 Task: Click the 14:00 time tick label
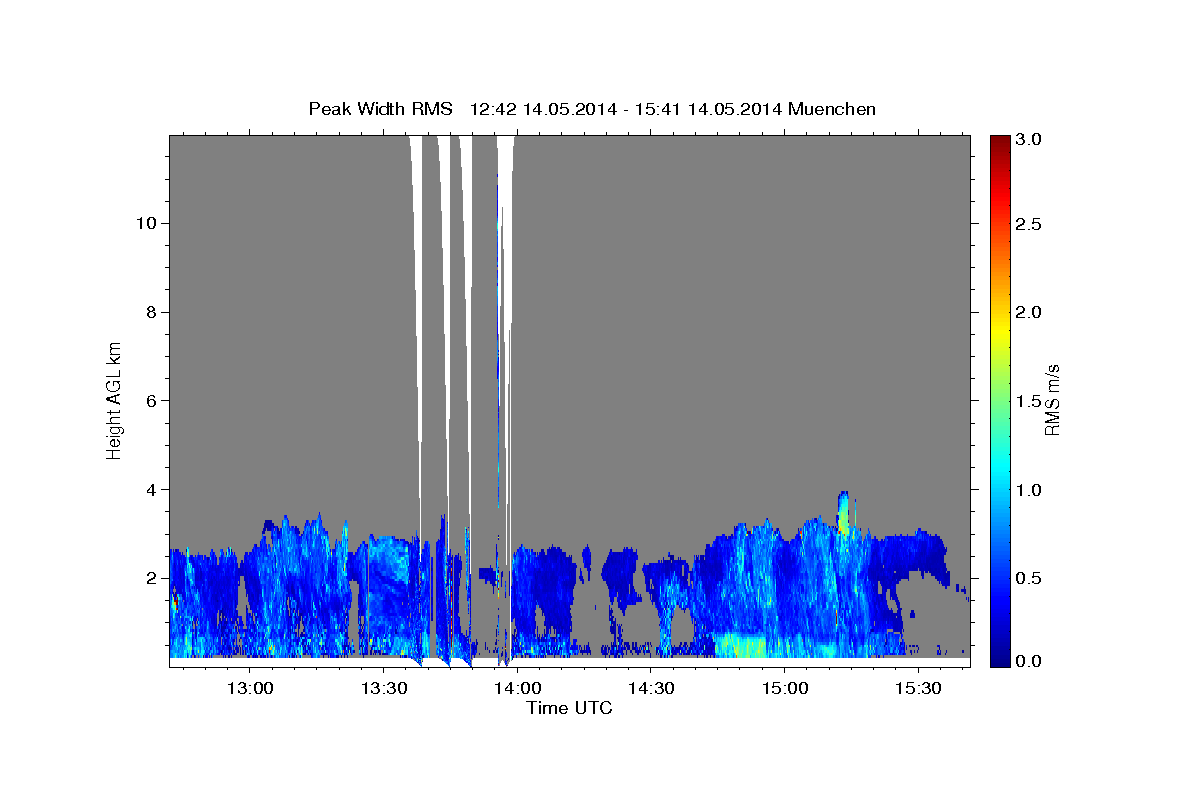[x=517, y=688]
